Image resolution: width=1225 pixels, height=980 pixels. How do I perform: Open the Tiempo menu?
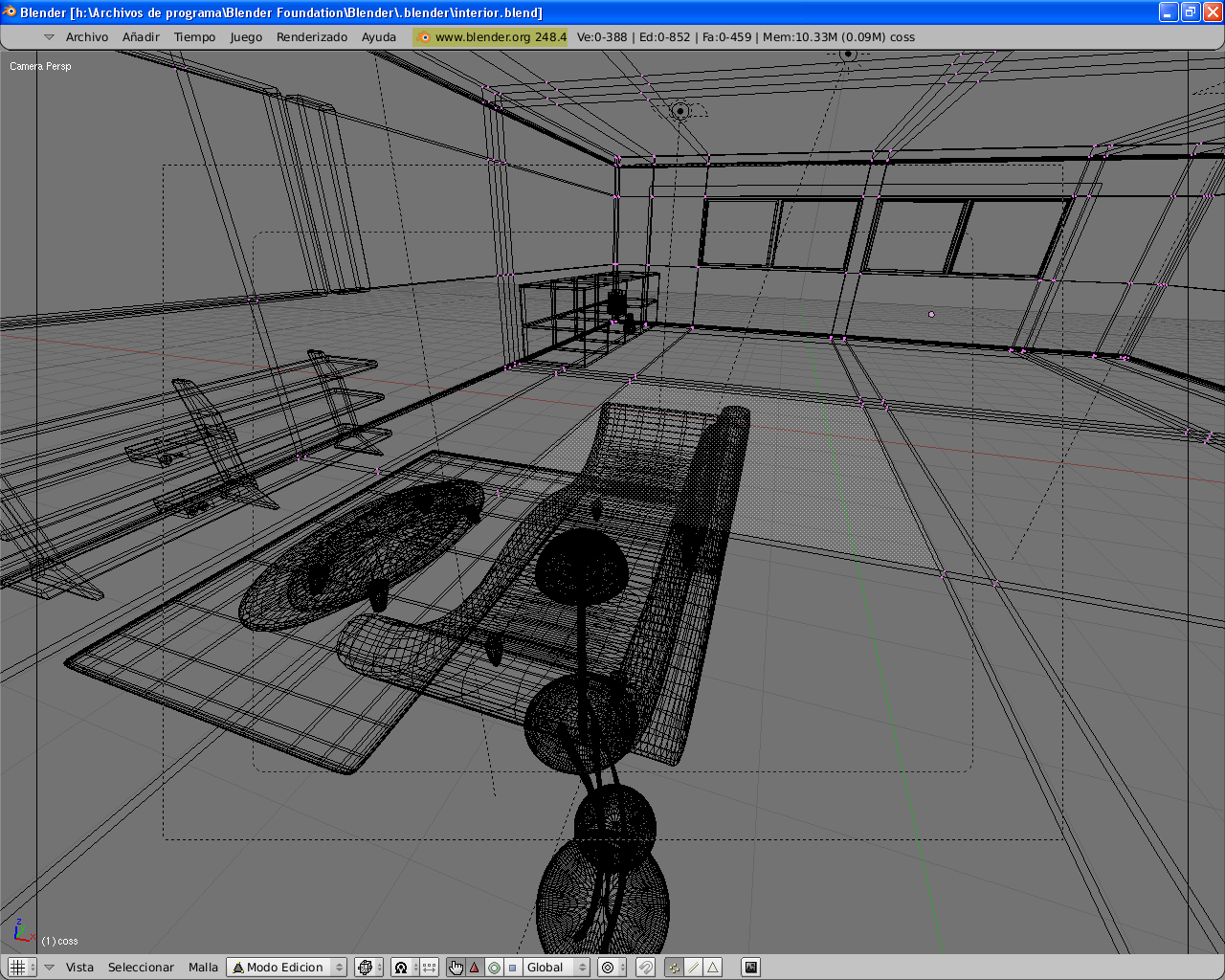[x=195, y=37]
